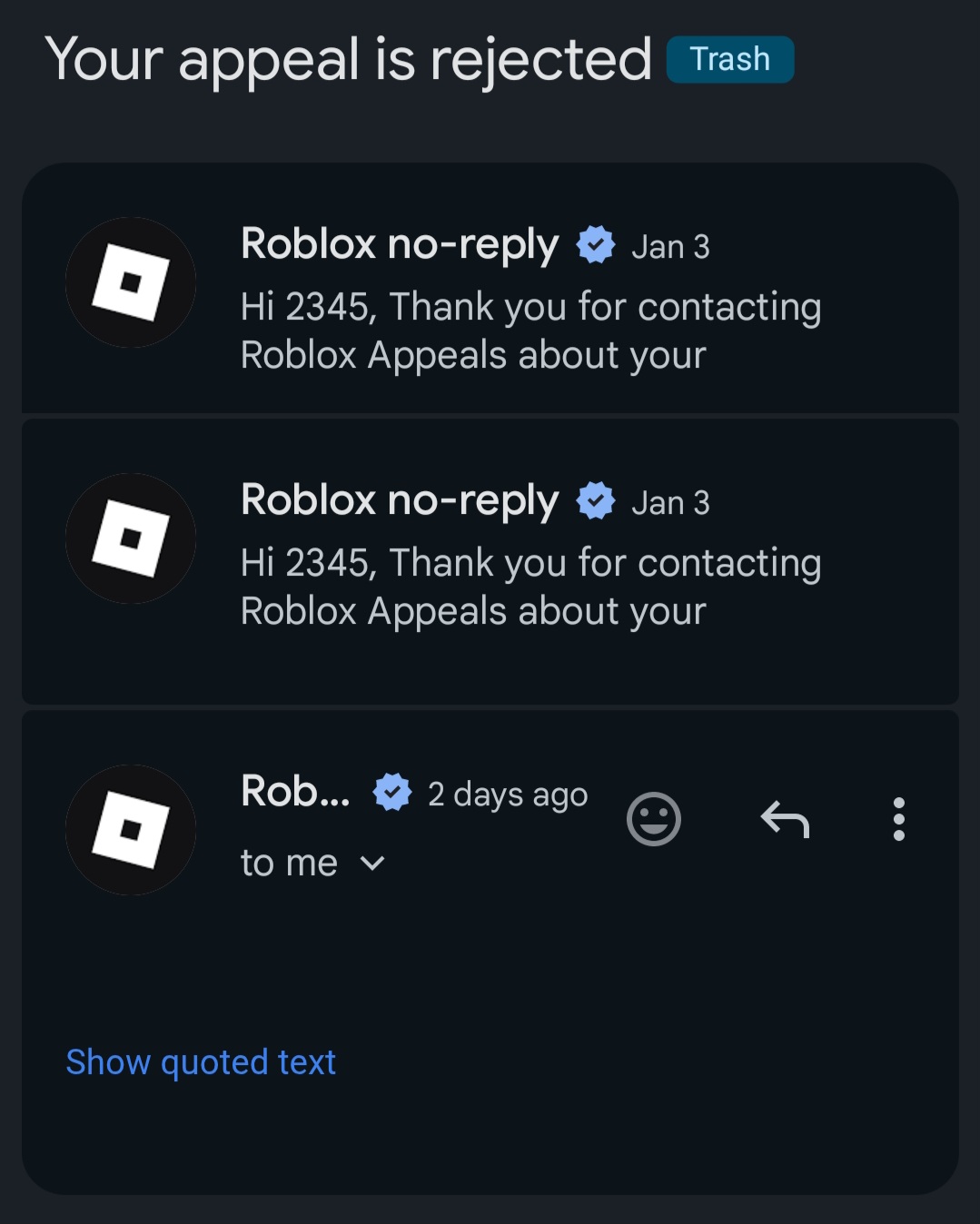Expand the second collapsed Roblox no-reply message

[490, 561]
